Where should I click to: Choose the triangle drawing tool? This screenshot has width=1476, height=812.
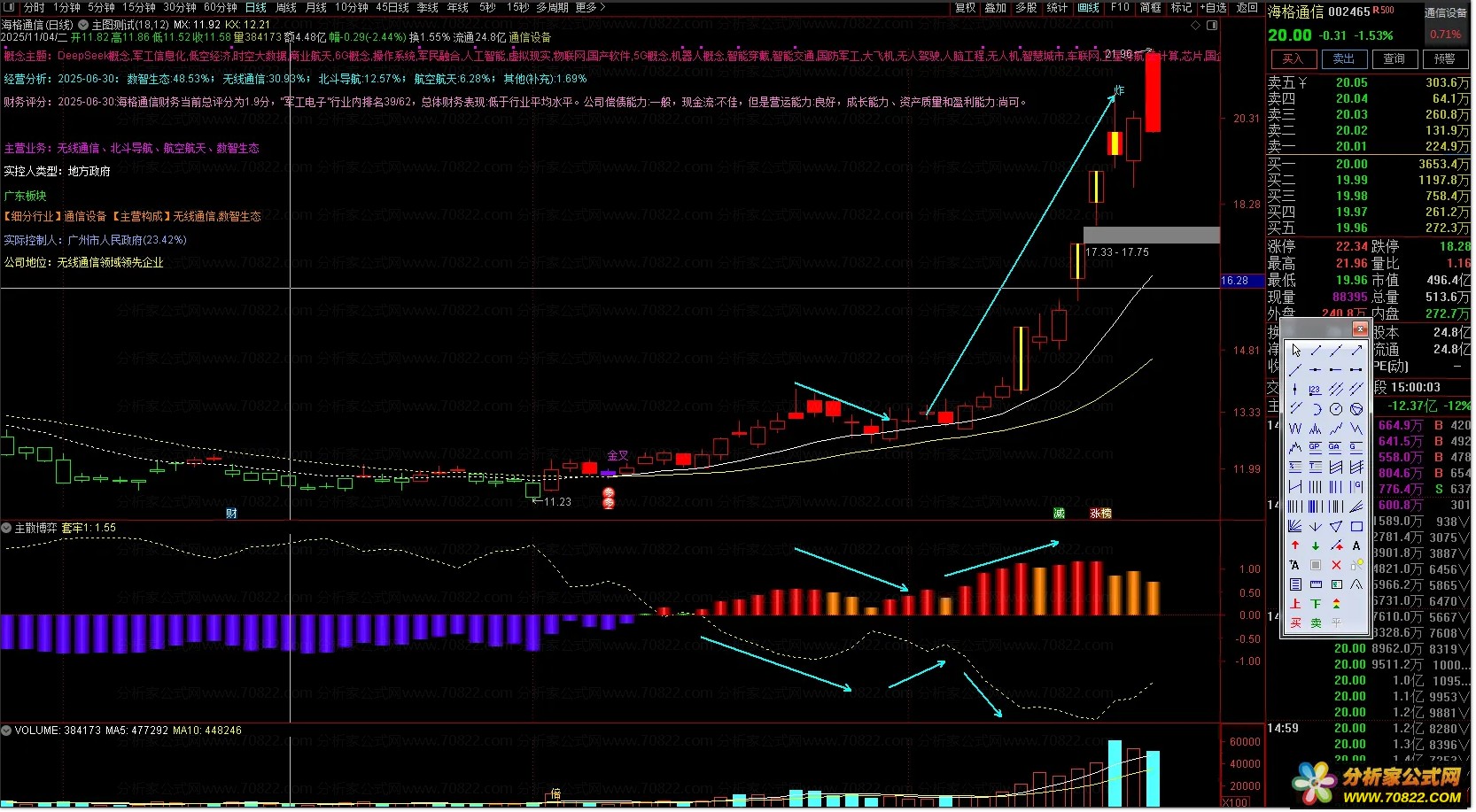1336,526
